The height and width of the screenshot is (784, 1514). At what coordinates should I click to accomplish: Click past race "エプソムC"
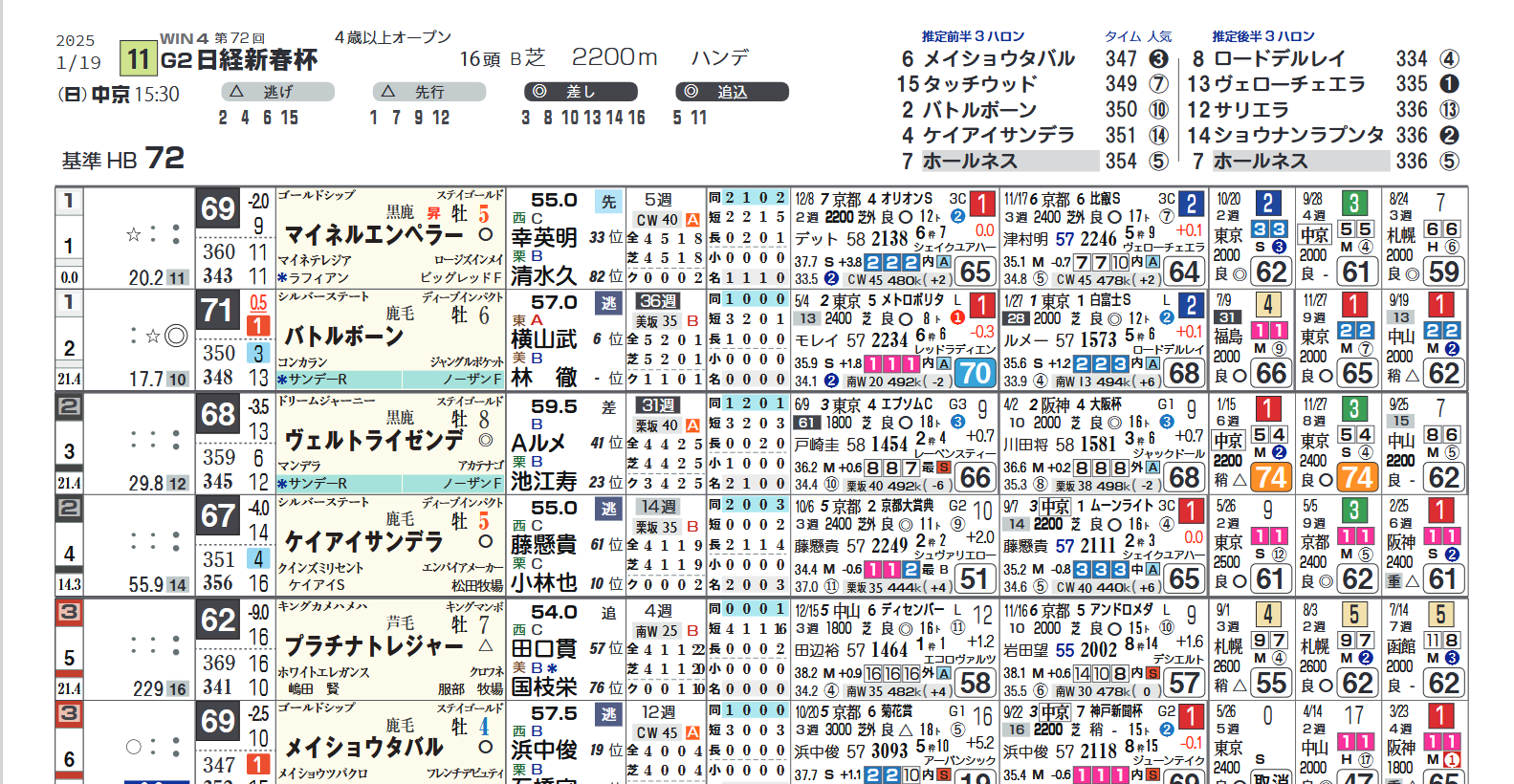coord(906,404)
